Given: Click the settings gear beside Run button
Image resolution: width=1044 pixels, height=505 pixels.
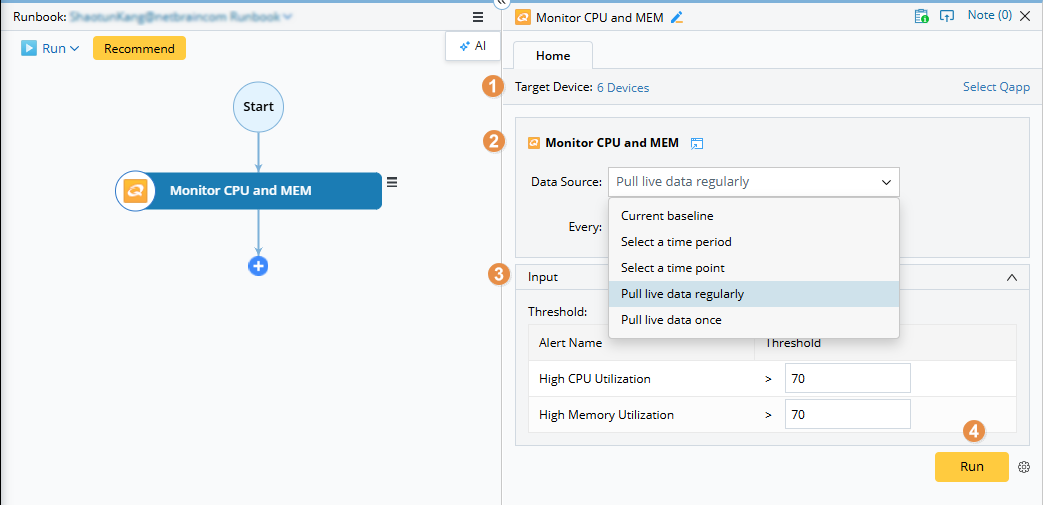Looking at the screenshot, I should pos(1024,467).
